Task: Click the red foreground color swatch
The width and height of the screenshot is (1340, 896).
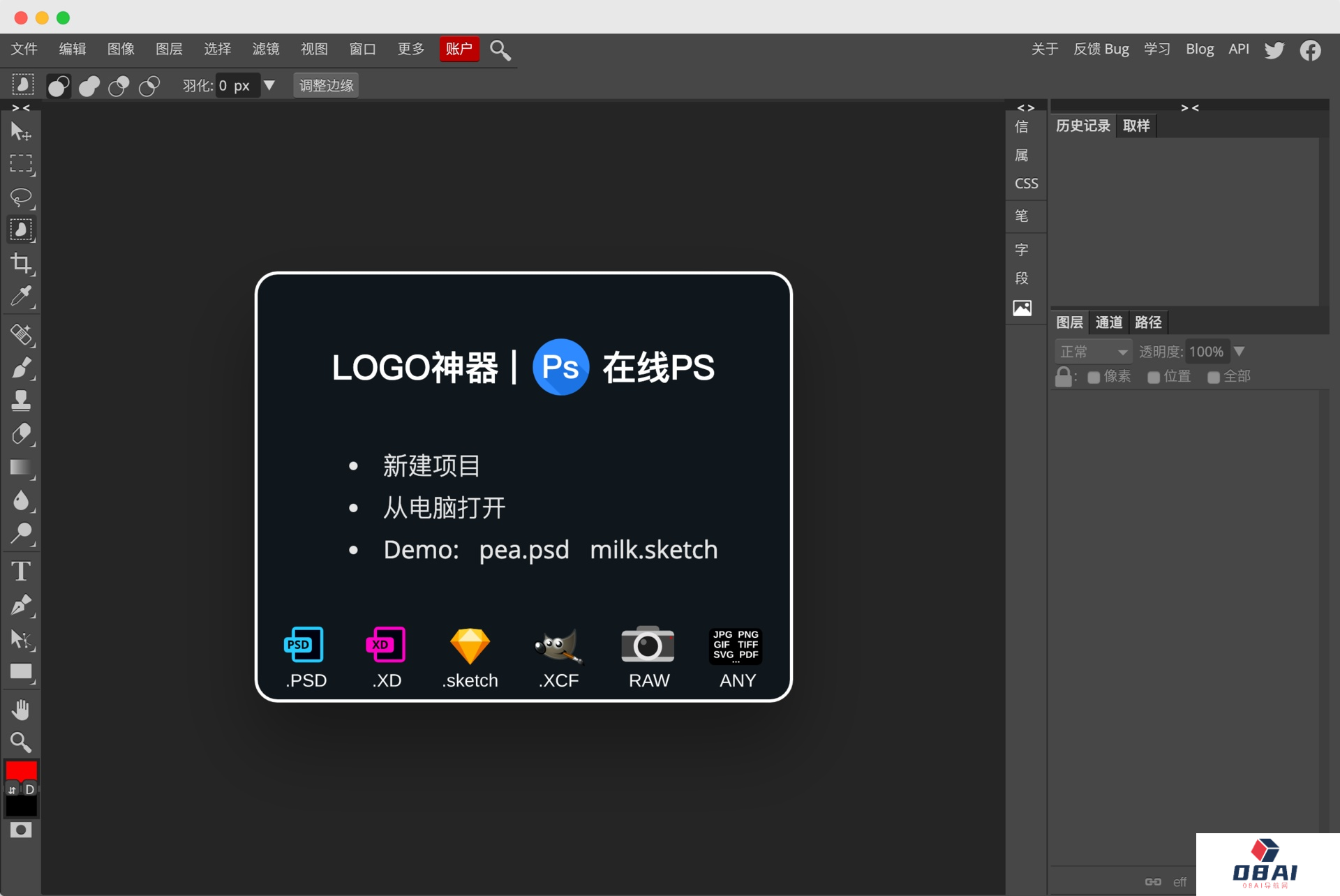Action: (x=21, y=770)
